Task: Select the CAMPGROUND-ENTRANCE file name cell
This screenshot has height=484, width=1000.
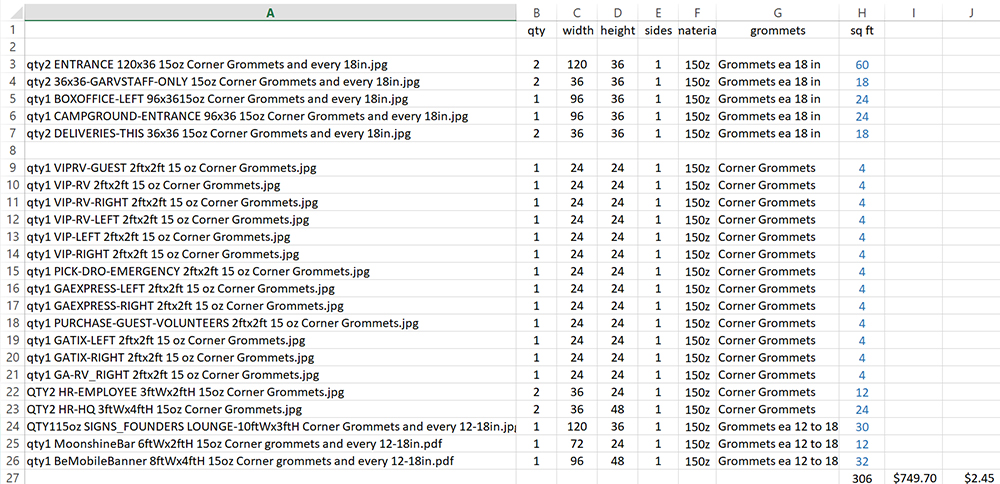Action: coord(270,116)
